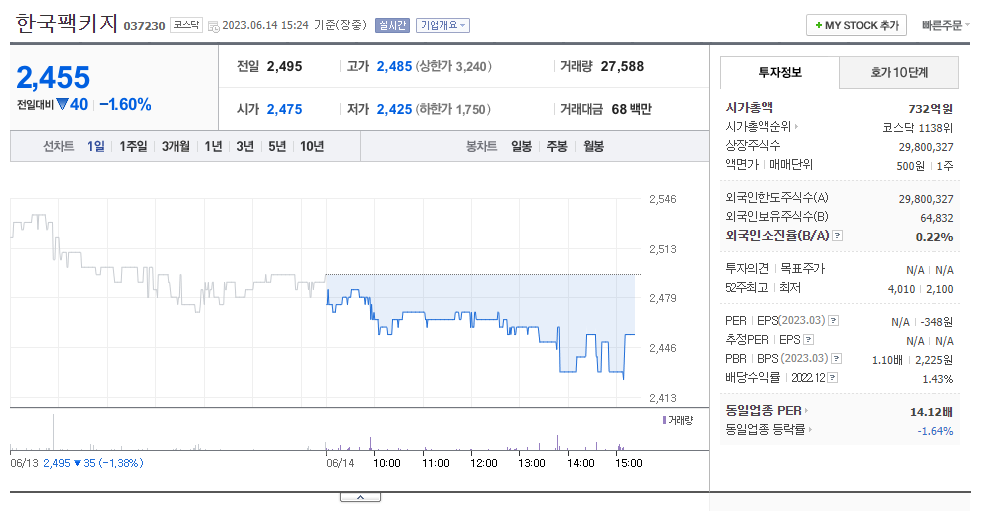Click the 동일업종 등락률 value -1.64%
The width and height of the screenshot is (992, 511).
tap(935, 431)
